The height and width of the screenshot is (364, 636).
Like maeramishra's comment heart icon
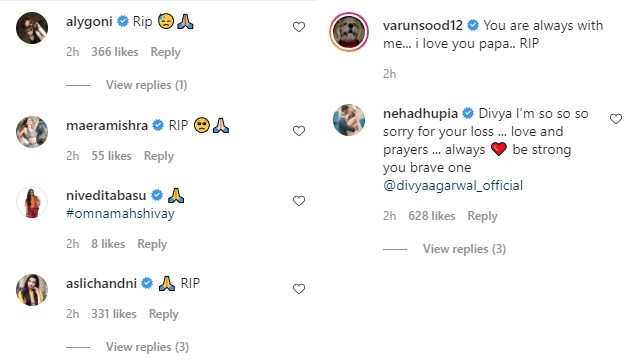(299, 131)
